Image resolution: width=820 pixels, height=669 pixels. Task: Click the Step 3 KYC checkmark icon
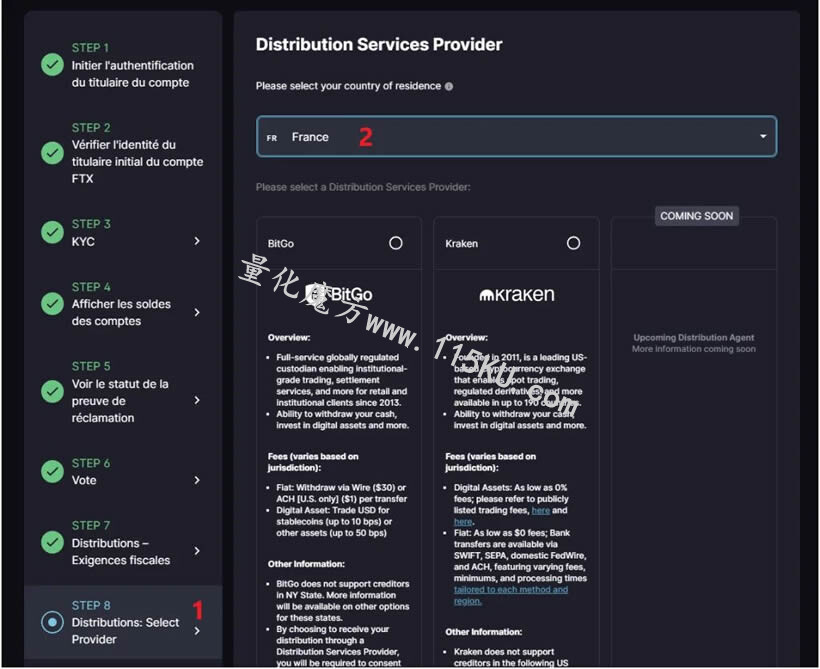[x=52, y=232]
